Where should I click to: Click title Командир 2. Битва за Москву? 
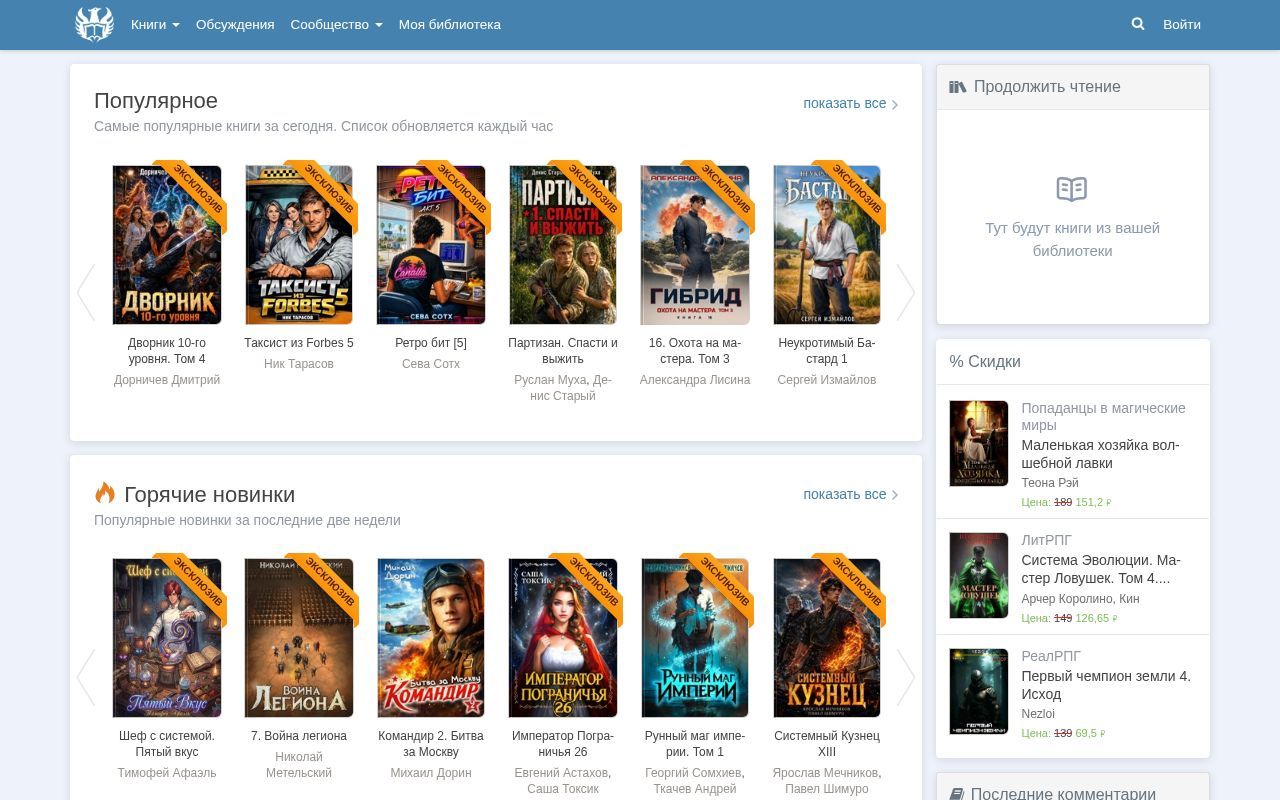(431, 744)
